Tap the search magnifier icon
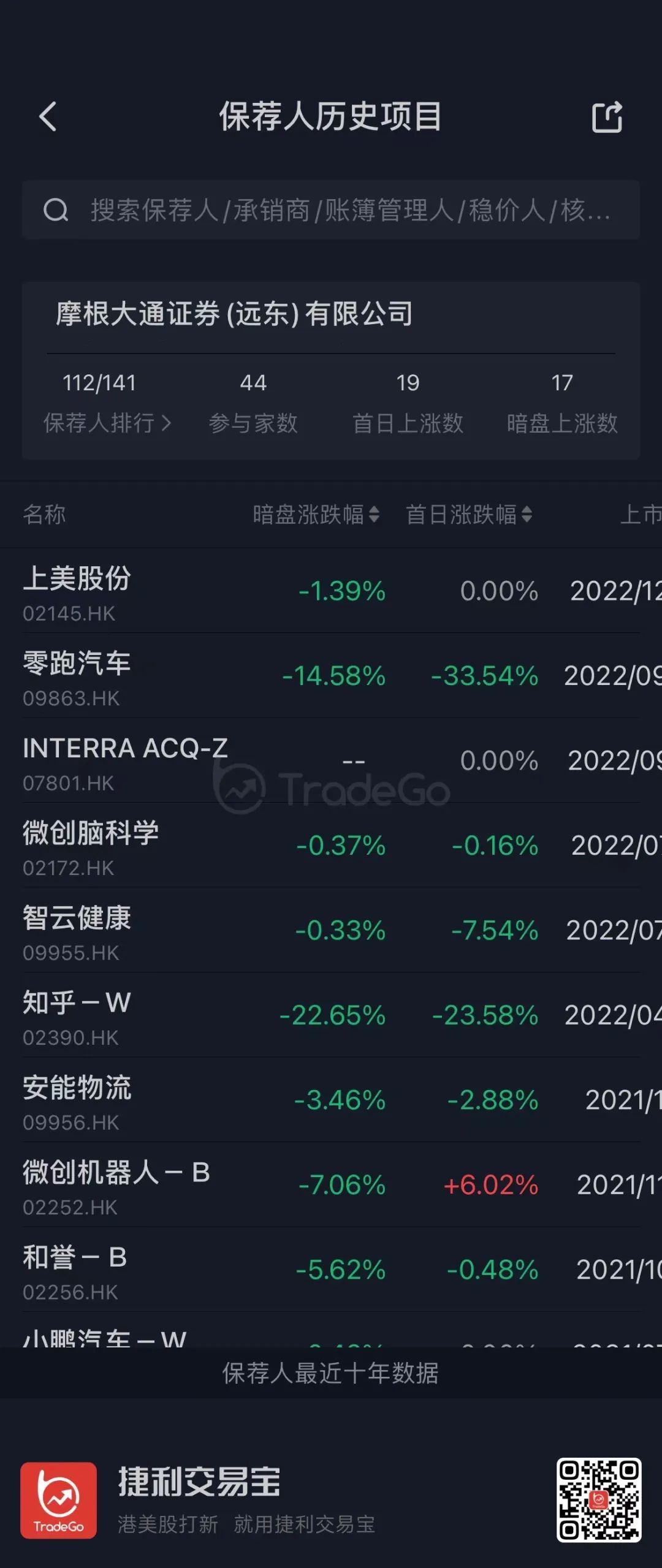Screen dimensions: 662x1568 pos(56,210)
